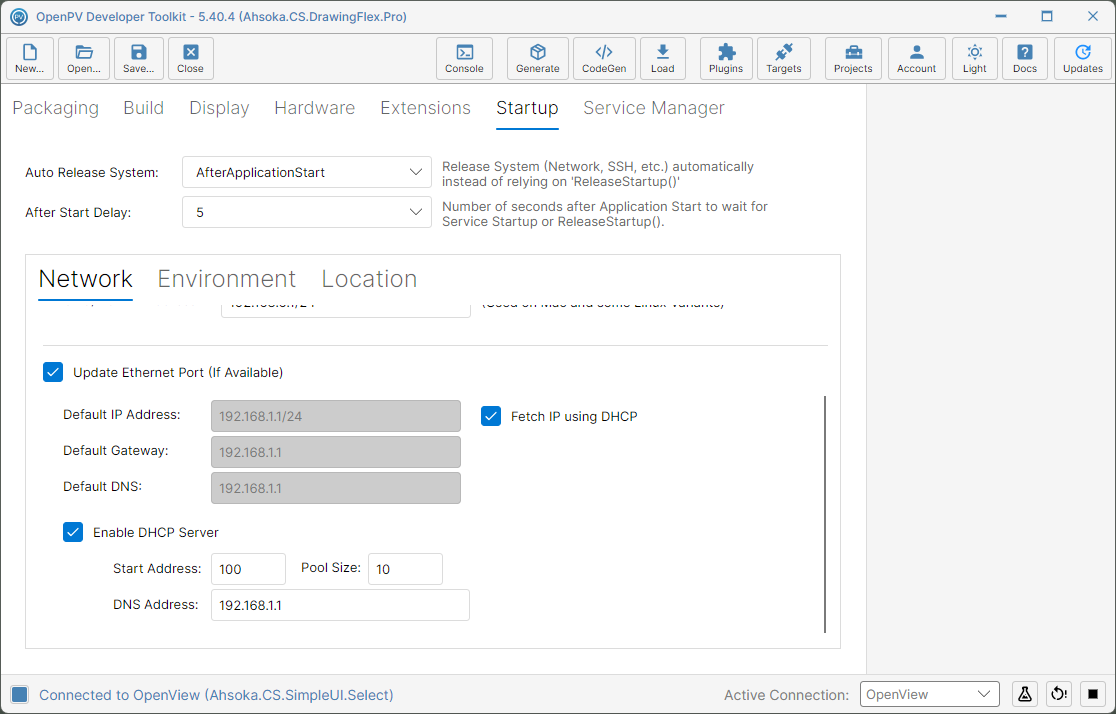Image resolution: width=1116 pixels, height=714 pixels.
Task: Open the Plugins manager
Action: (x=726, y=58)
